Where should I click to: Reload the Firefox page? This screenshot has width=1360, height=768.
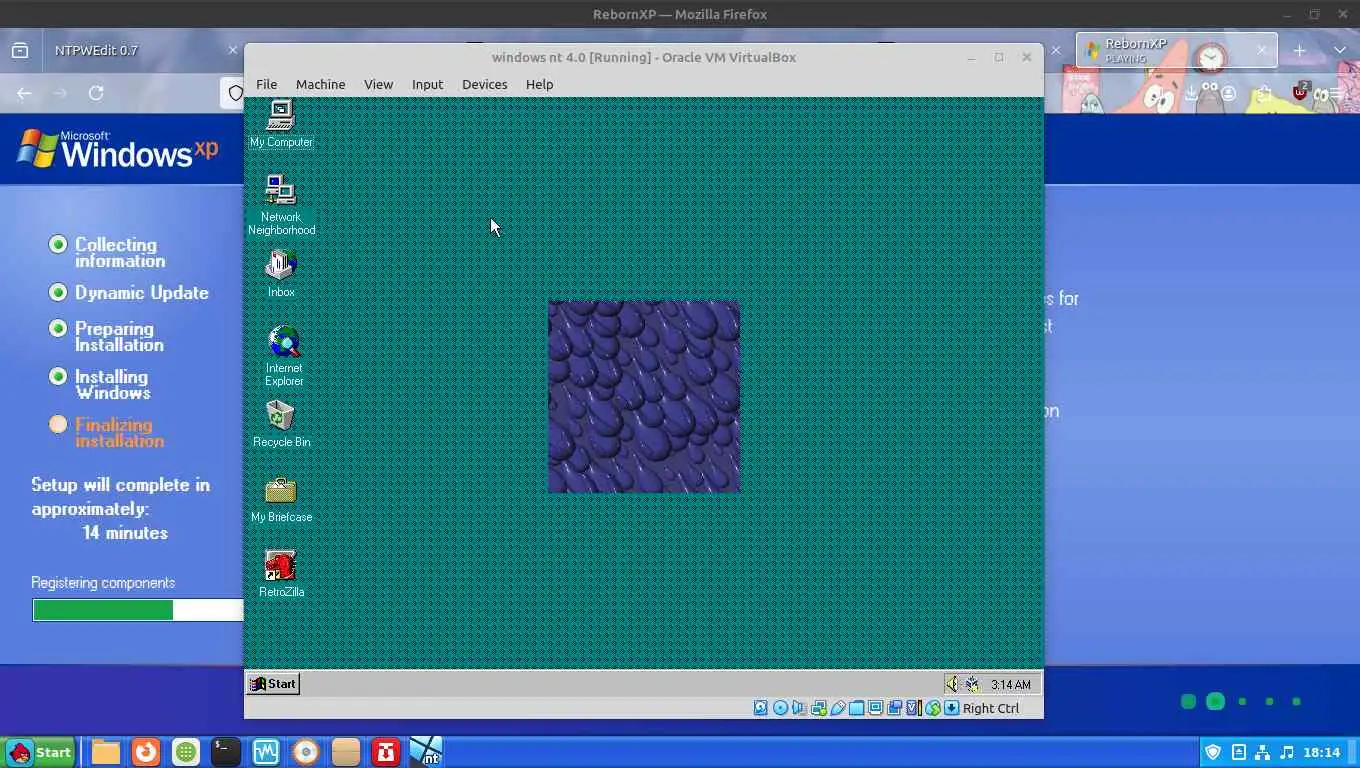96,93
